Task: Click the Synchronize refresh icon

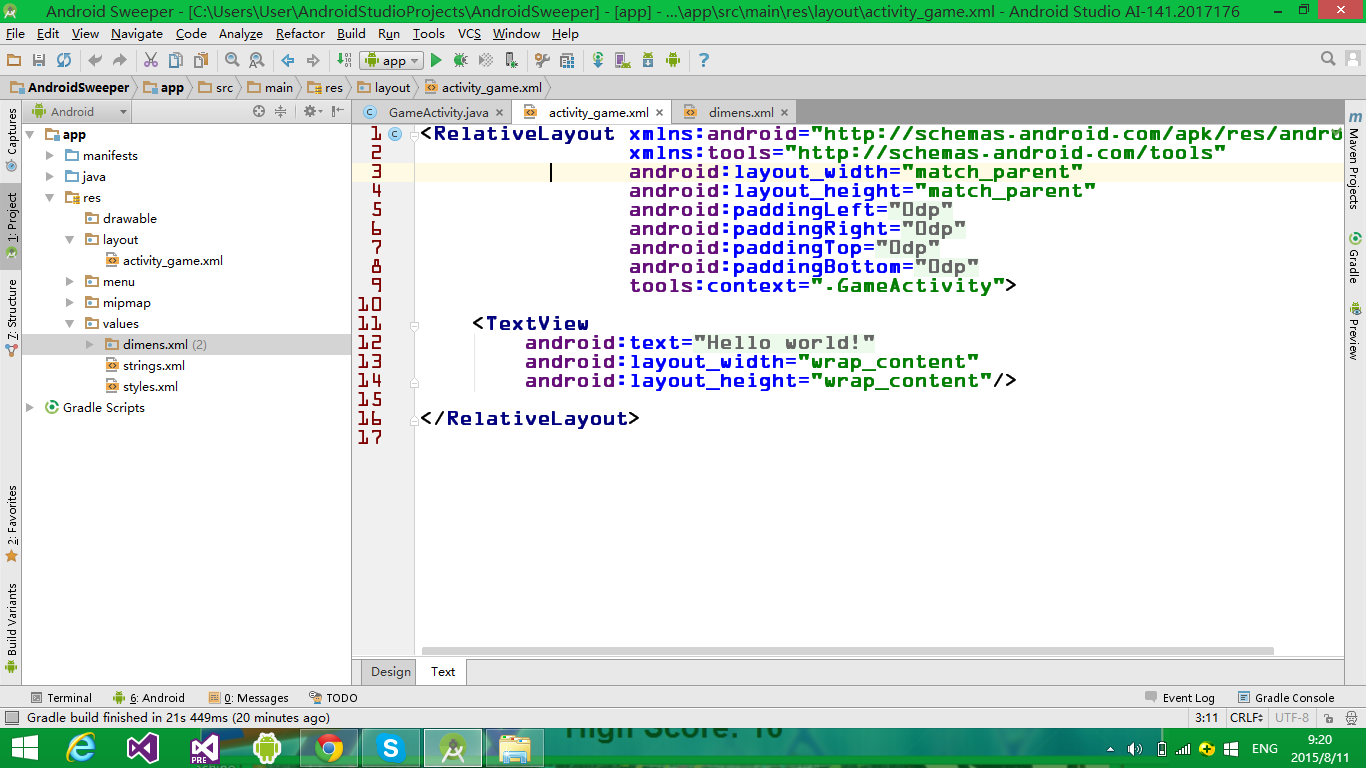Action: pyautogui.click(x=64, y=60)
